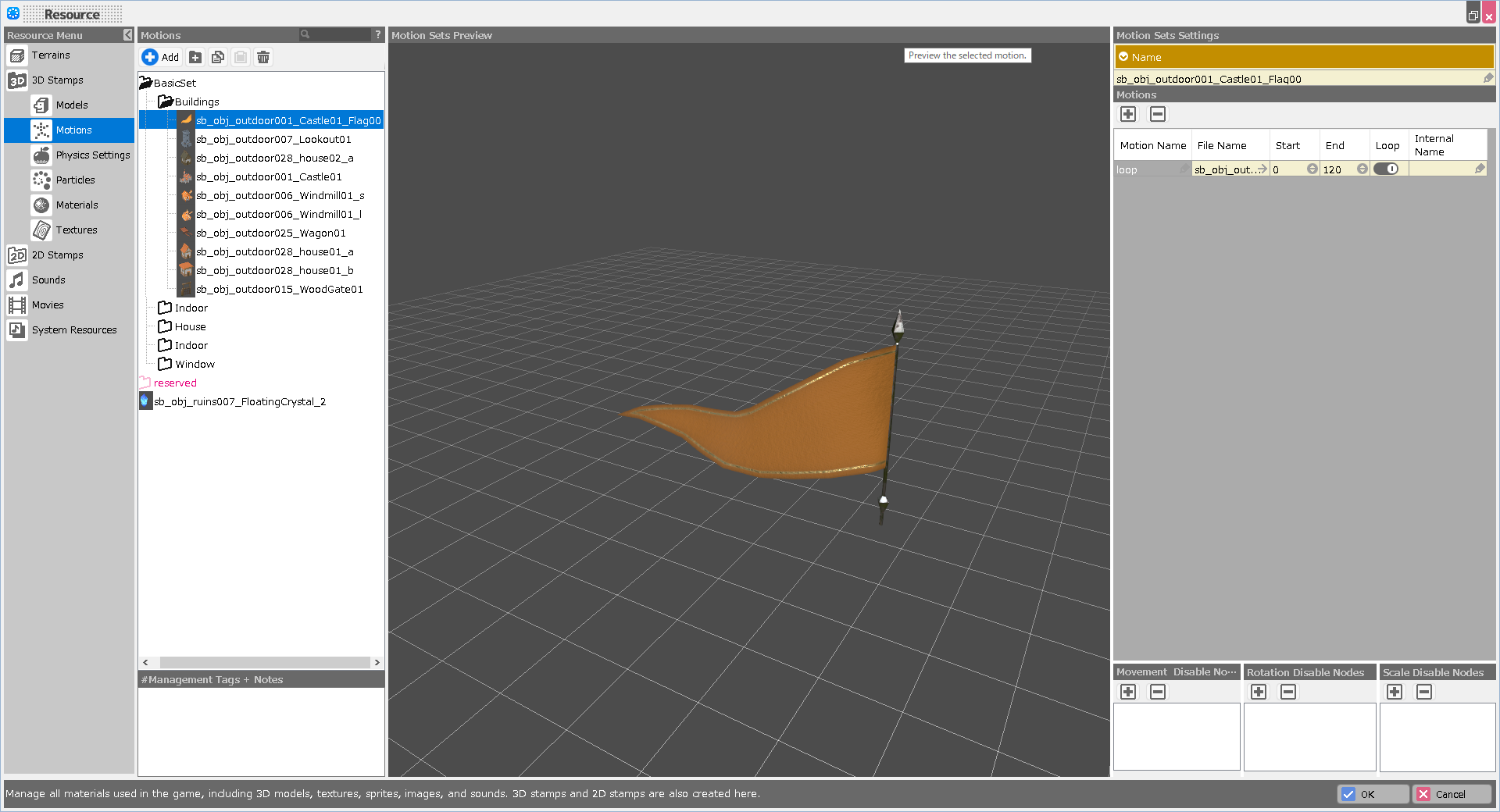Image resolution: width=1500 pixels, height=812 pixels.
Task: Adjust the Start frame stepper arrows
Action: click(x=1312, y=169)
